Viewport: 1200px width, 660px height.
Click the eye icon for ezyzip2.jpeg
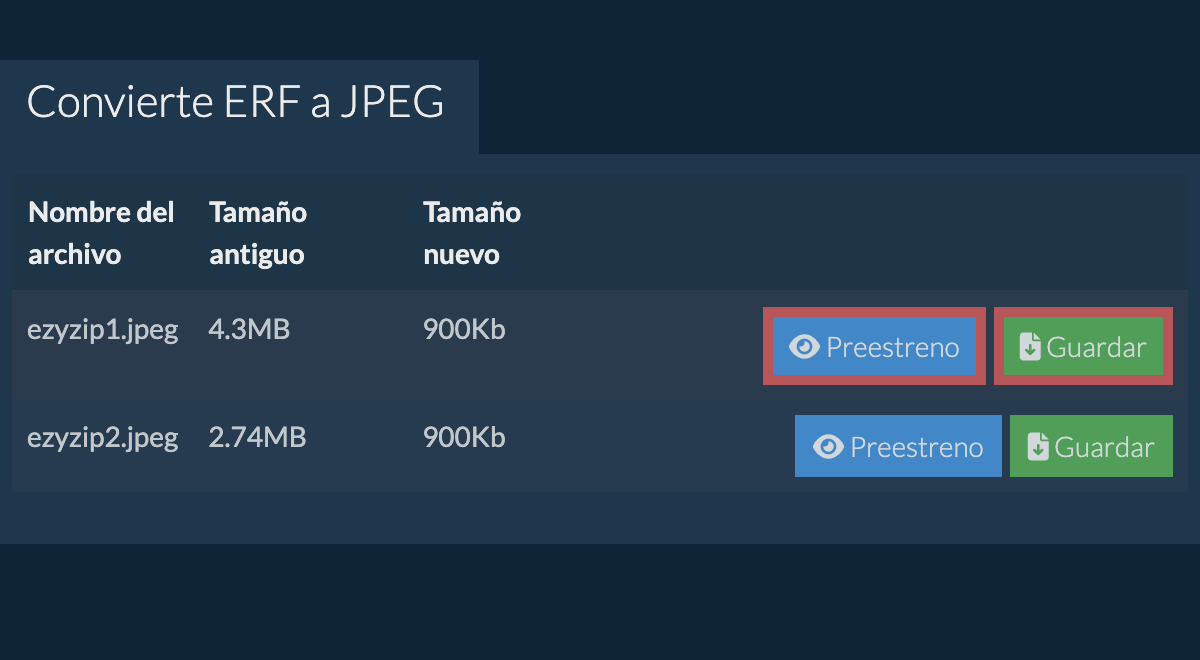828,447
